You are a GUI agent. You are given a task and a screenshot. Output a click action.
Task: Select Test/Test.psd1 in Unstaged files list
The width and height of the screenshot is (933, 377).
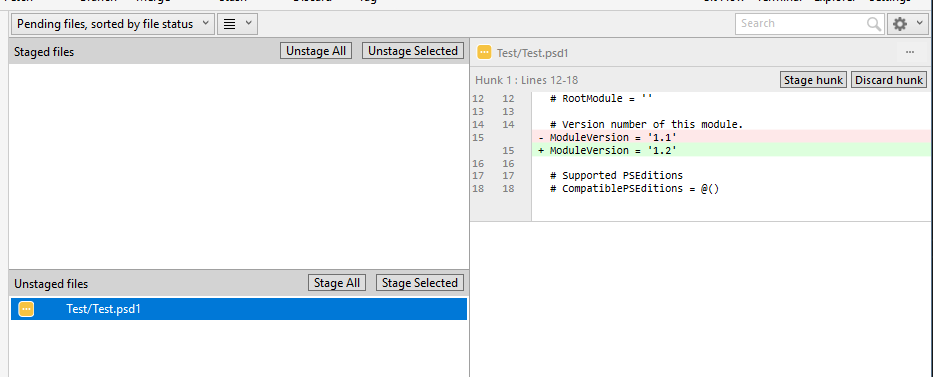[239, 309]
